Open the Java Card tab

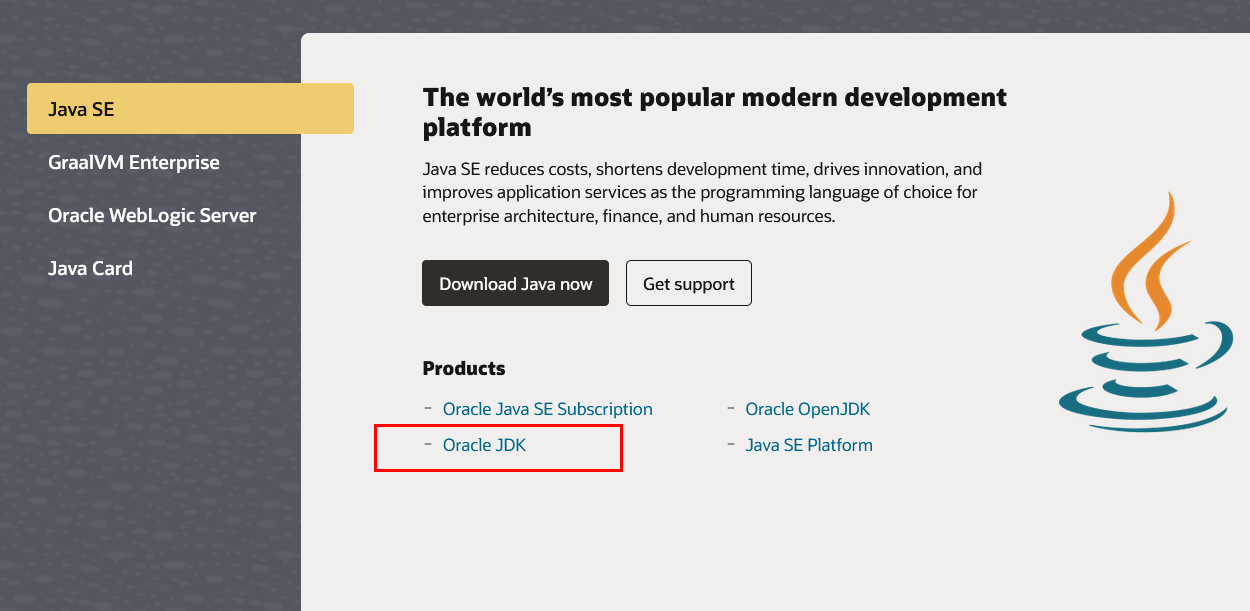(90, 268)
